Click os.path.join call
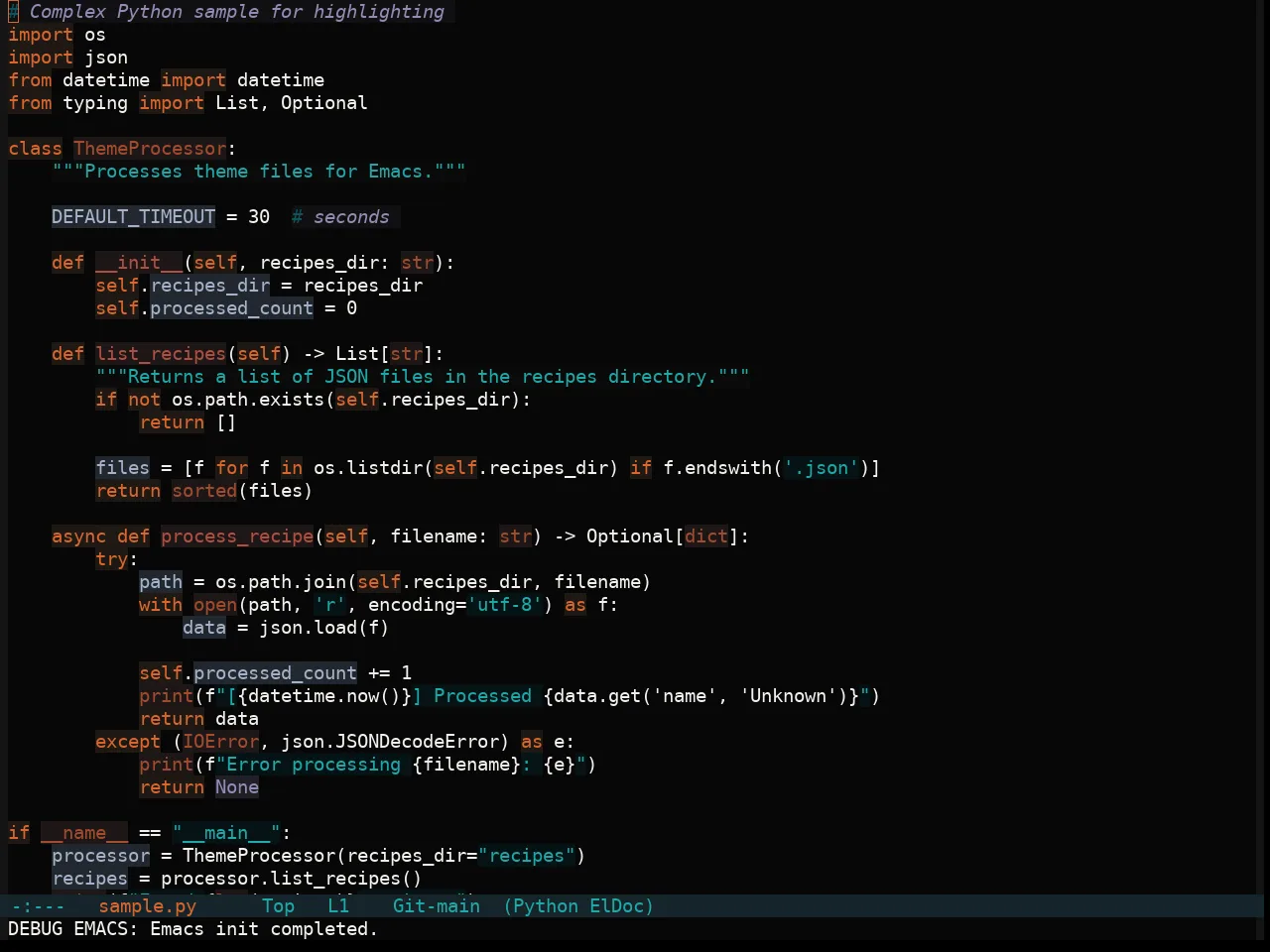Image resolution: width=1270 pixels, height=952 pixels. click(281, 582)
